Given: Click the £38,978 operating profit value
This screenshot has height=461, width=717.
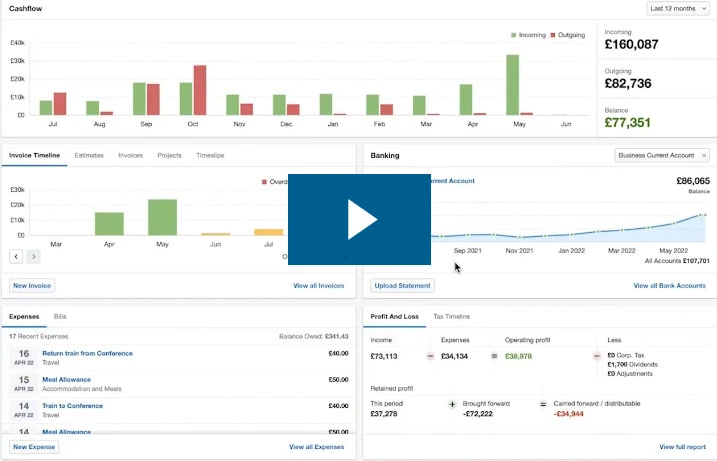Looking at the screenshot, I should (518, 356).
